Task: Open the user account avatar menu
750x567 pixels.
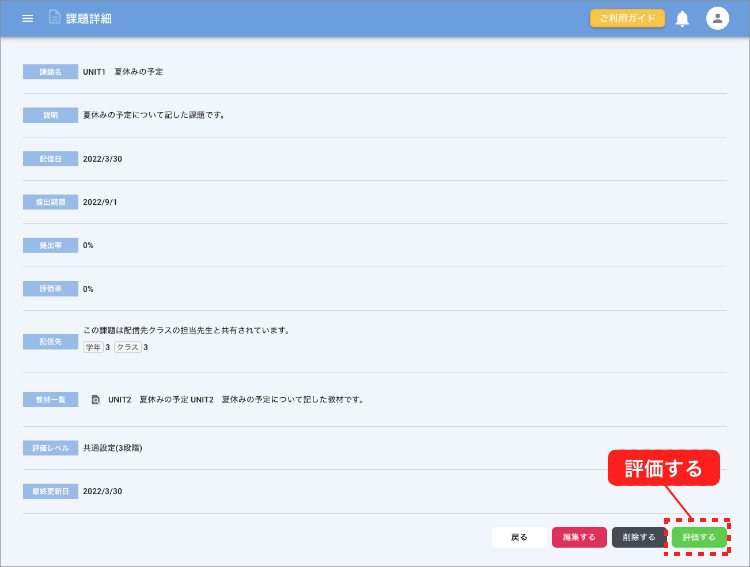Action: 717,19
